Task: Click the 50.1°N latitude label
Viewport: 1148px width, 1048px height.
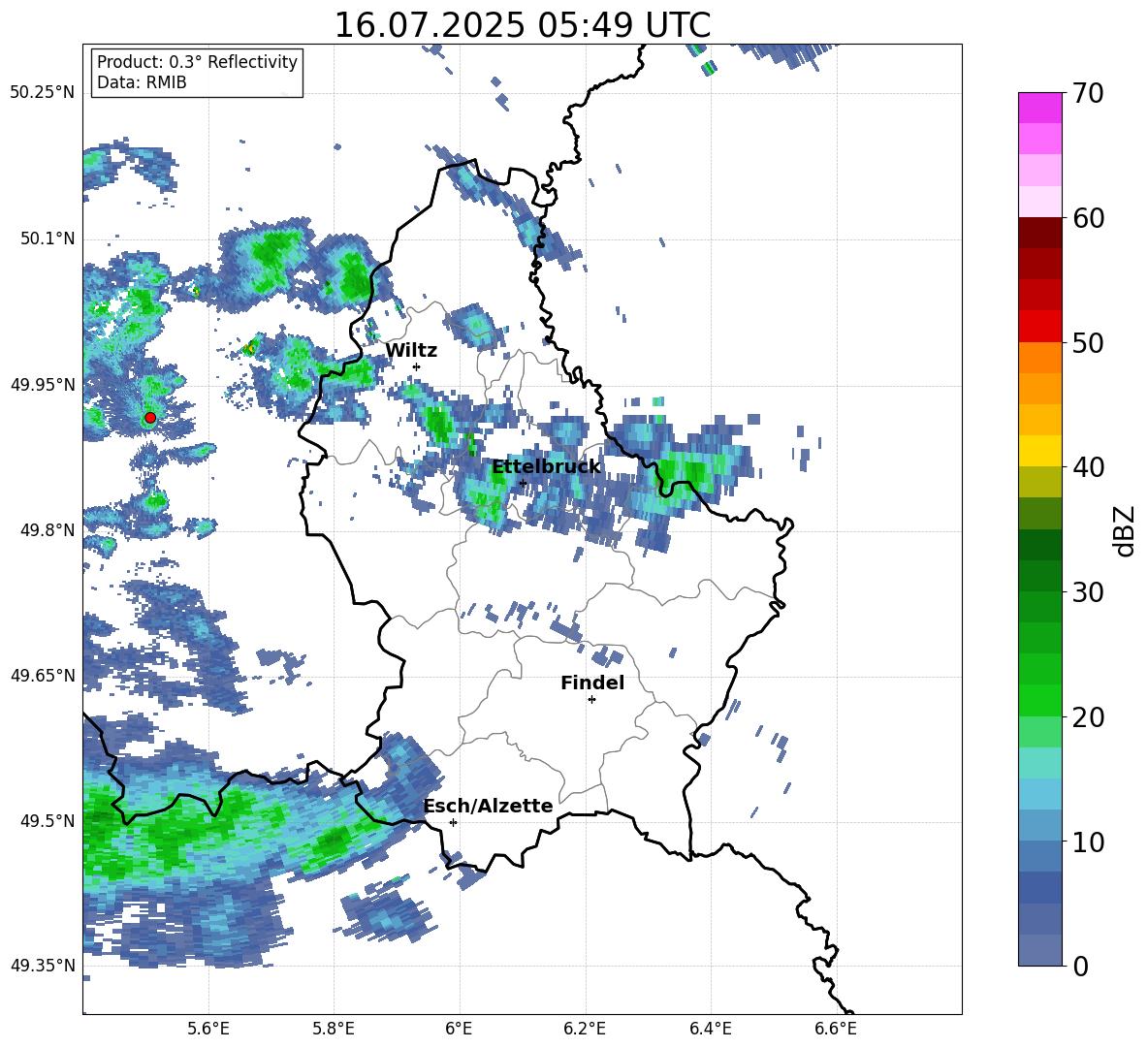Action: click(x=47, y=239)
